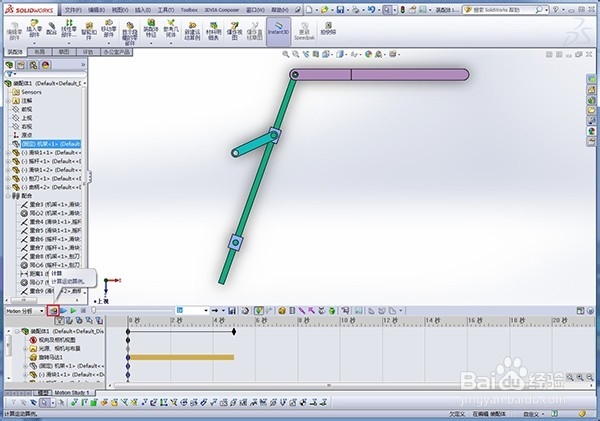Collapse 装配体1 in the motion tree

coord(17,331)
